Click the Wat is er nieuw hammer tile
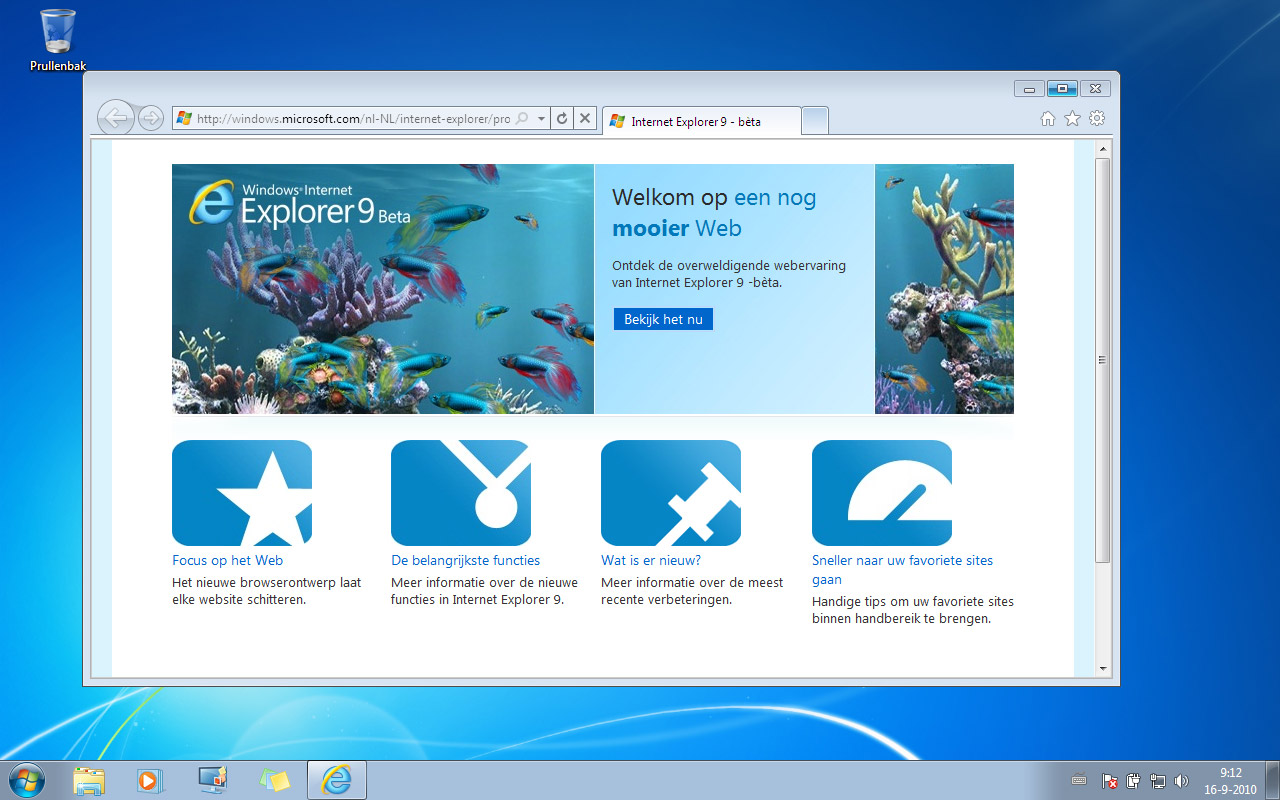Image resolution: width=1280 pixels, height=800 pixels. click(x=671, y=493)
